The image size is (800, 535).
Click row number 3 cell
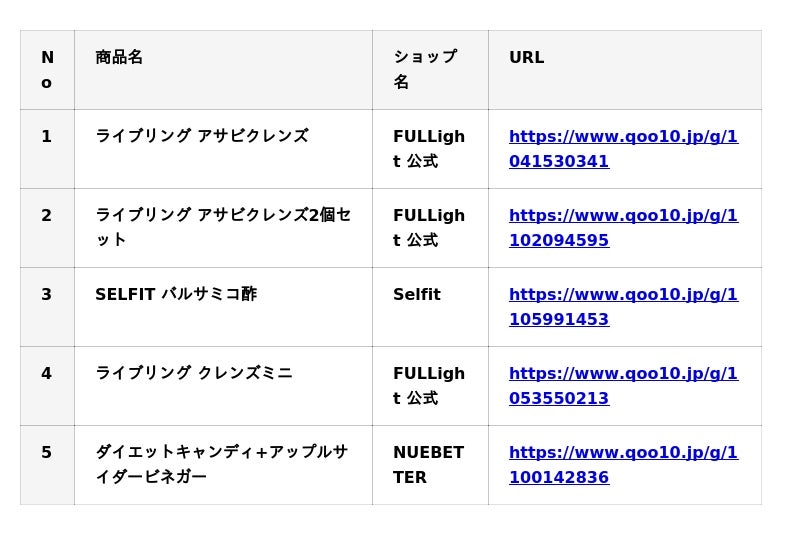coord(47,294)
